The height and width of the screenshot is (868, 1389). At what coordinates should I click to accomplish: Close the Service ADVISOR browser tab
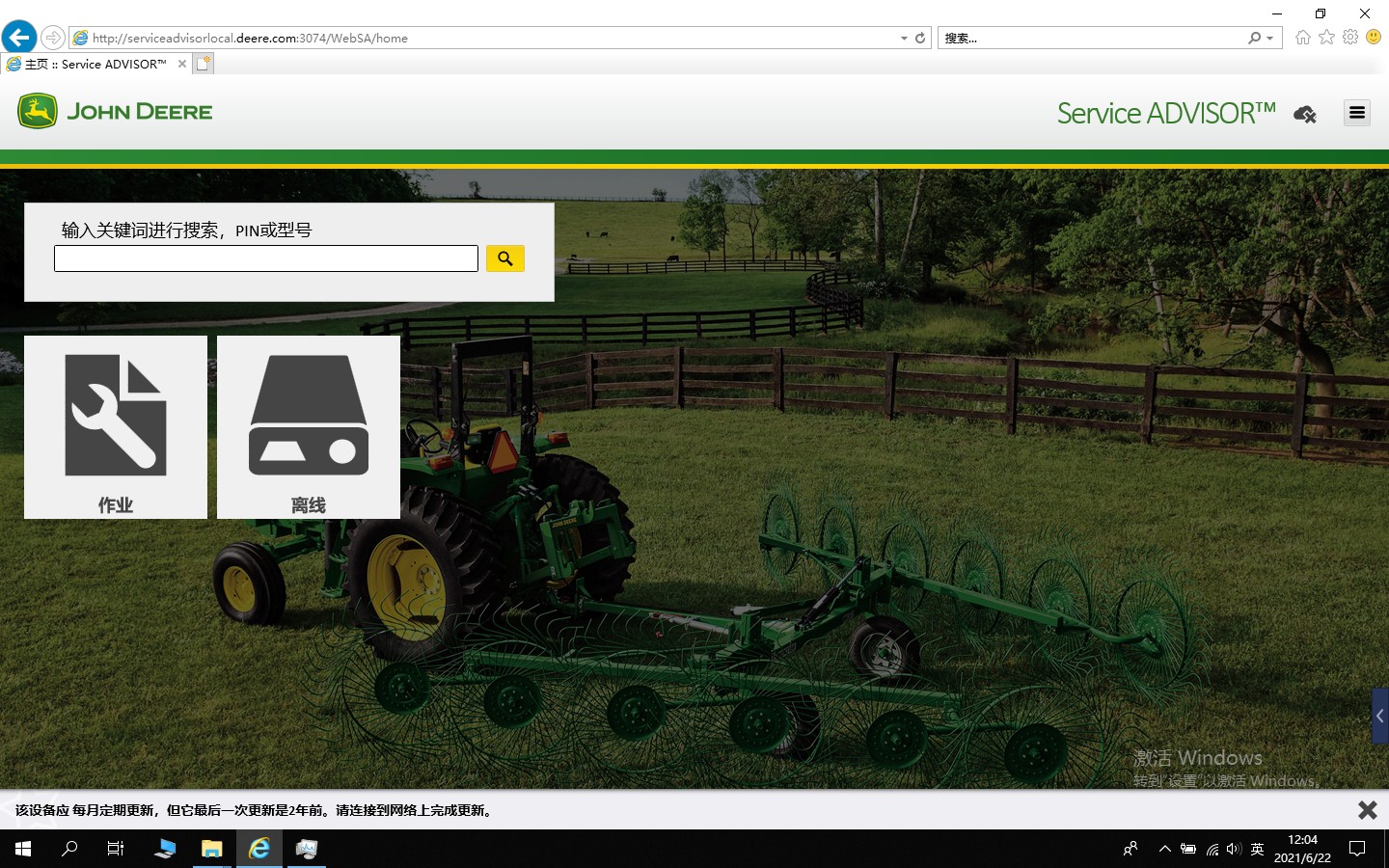click(x=182, y=64)
